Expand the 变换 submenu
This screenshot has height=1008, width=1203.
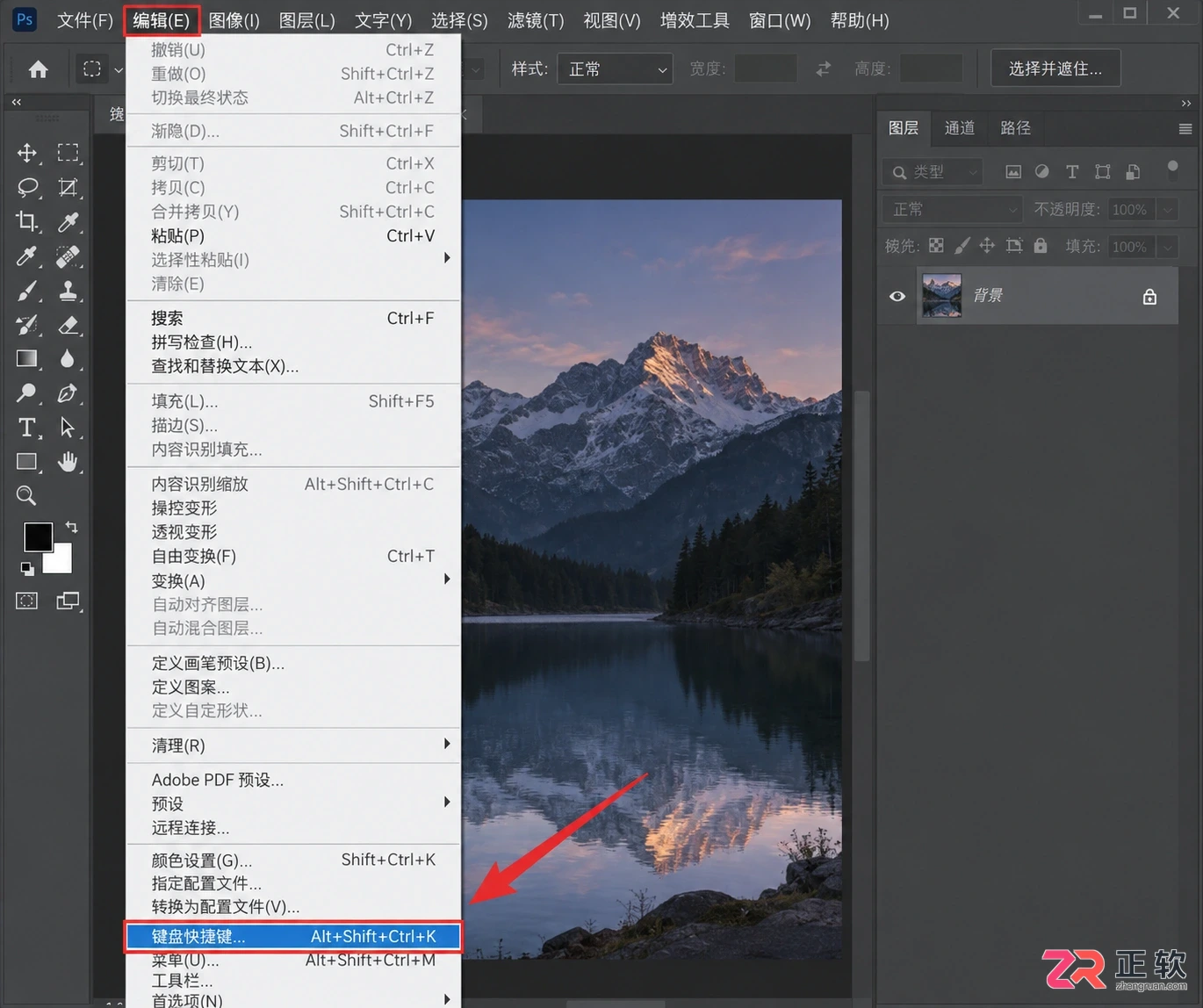tap(447, 580)
